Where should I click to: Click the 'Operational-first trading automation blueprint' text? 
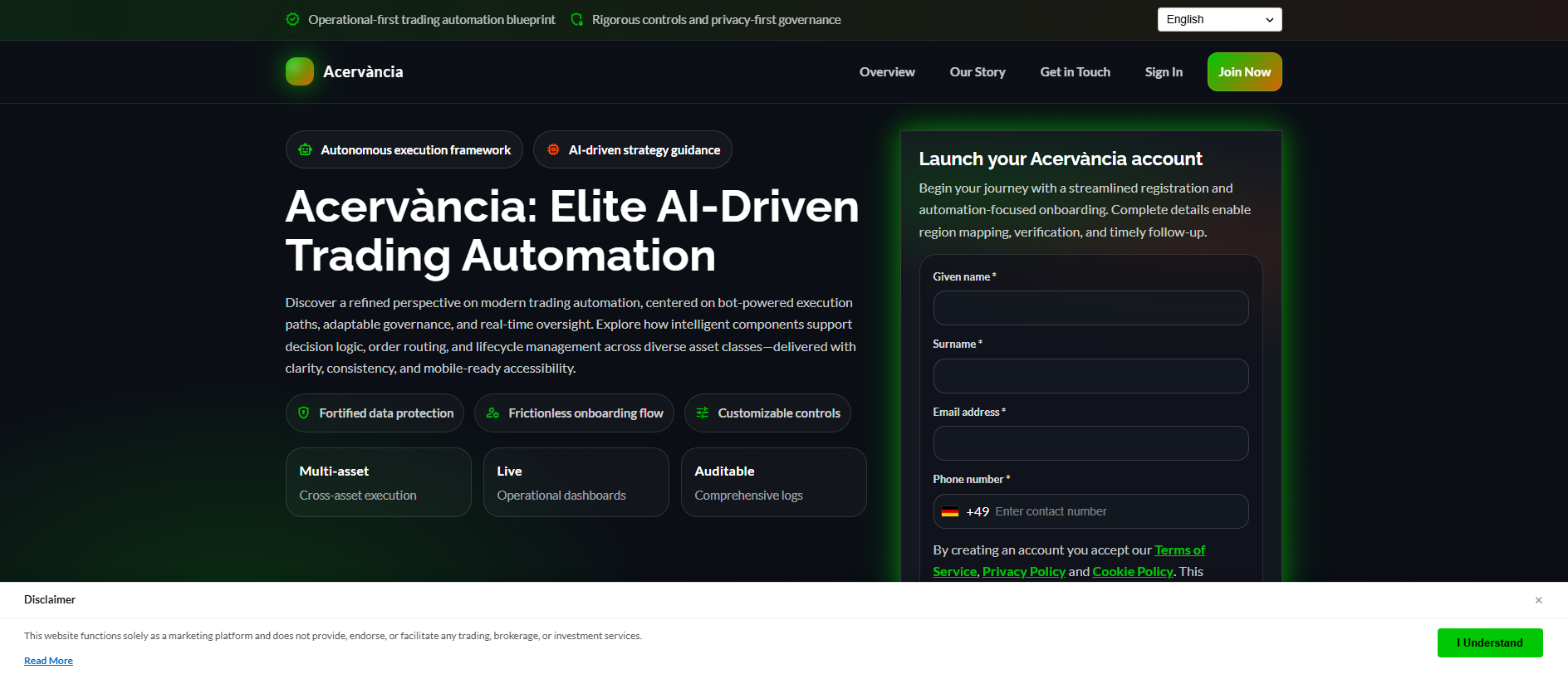point(432,19)
